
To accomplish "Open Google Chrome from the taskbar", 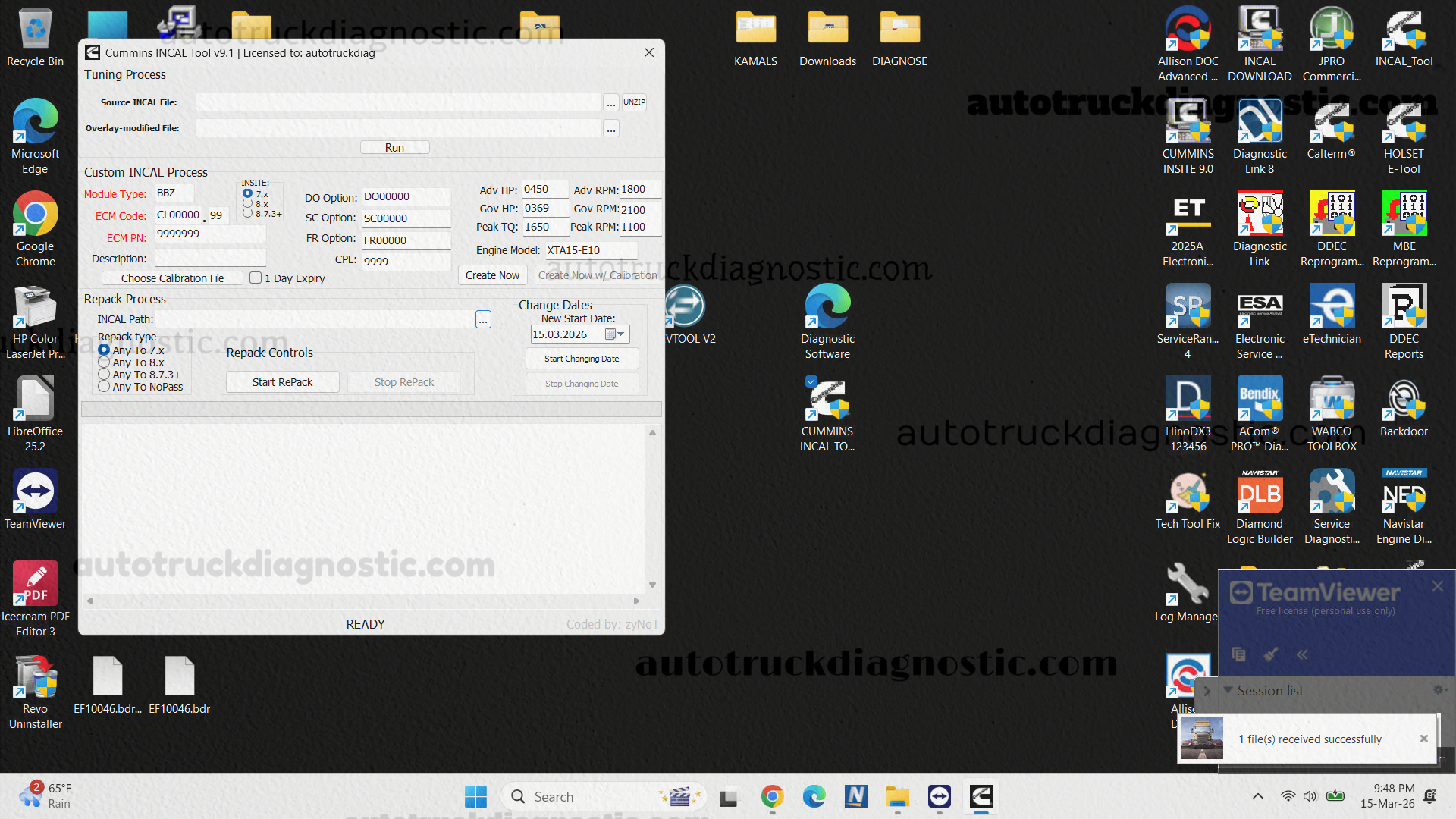I will click(772, 796).
